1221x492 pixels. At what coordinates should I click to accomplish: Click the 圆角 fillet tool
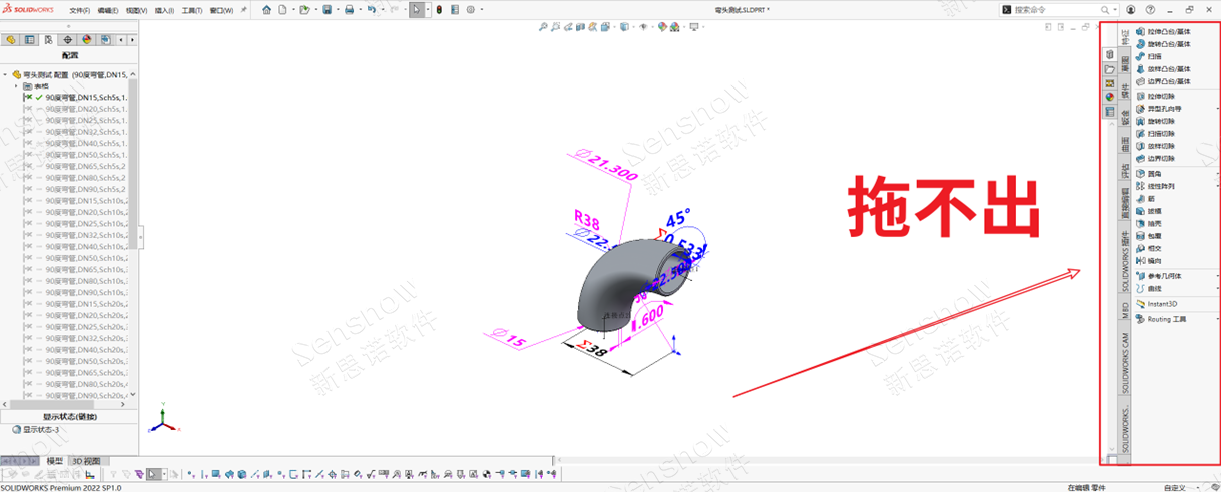point(1154,173)
